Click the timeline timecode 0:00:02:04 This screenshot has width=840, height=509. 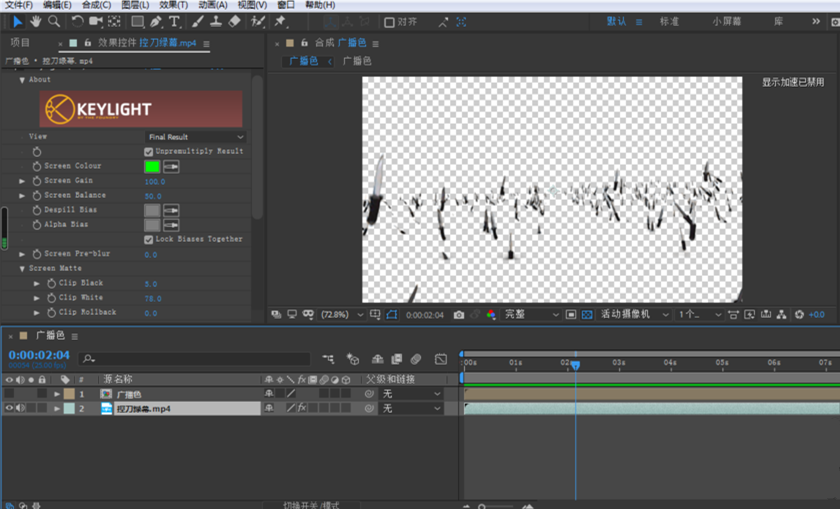[x=39, y=355]
